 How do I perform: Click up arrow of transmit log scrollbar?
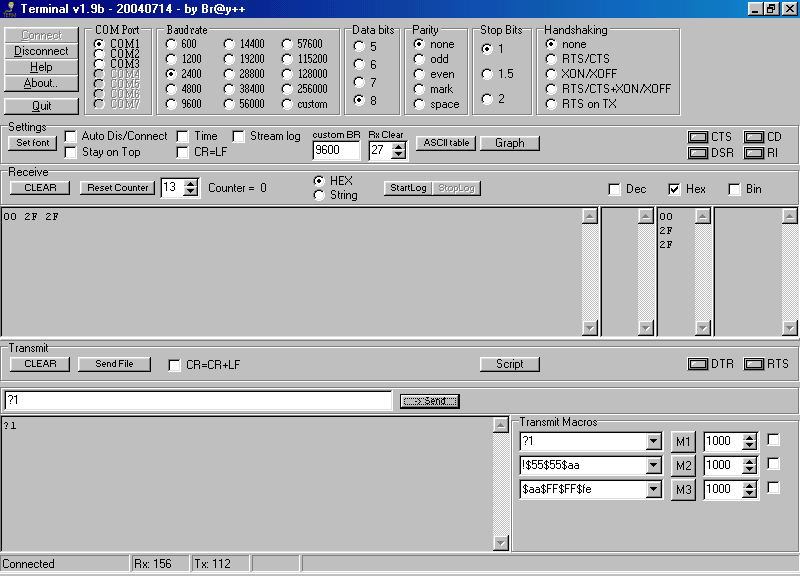(x=501, y=425)
